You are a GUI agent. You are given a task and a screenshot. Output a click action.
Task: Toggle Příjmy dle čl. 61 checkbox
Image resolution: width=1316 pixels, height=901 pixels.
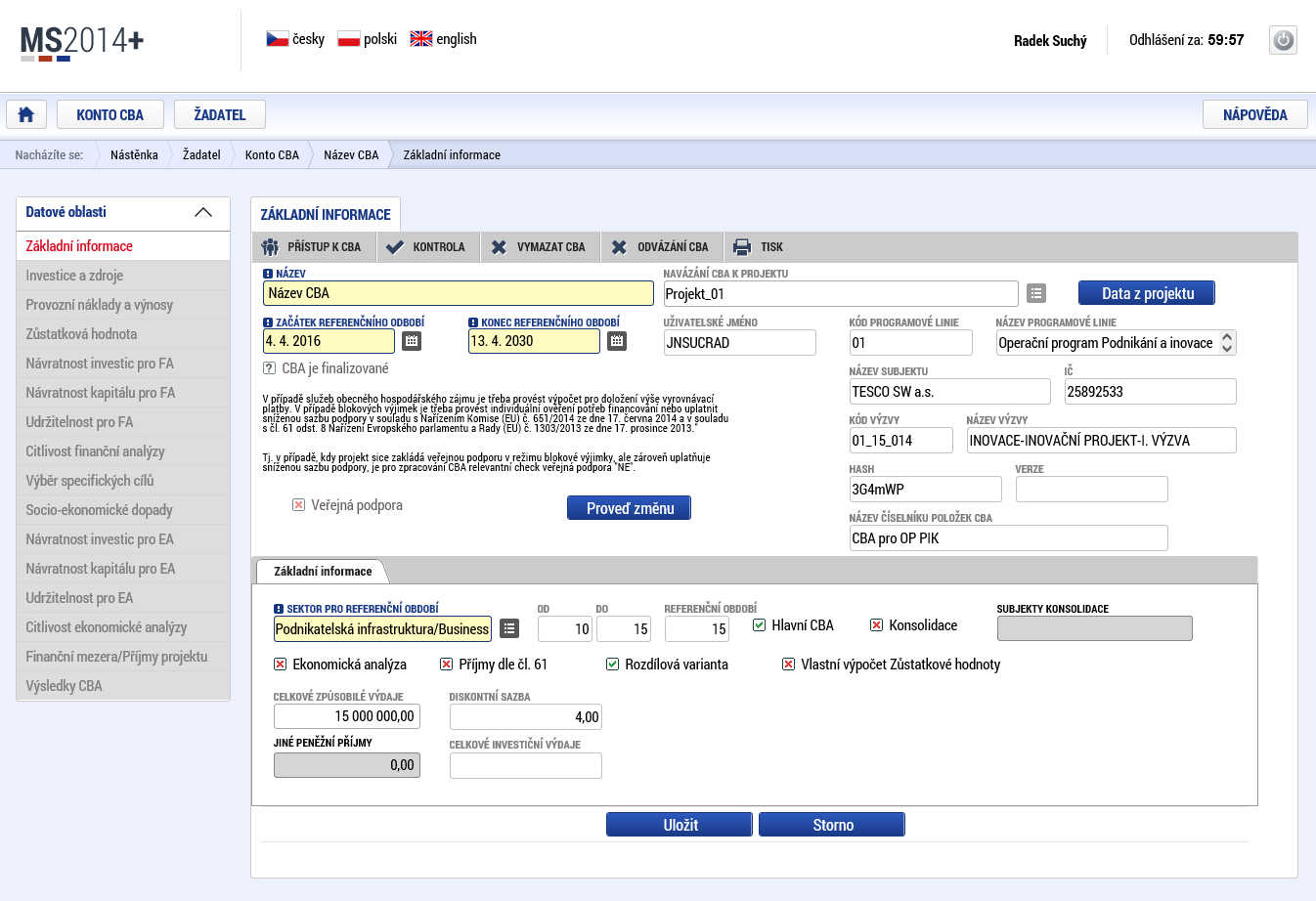point(446,665)
